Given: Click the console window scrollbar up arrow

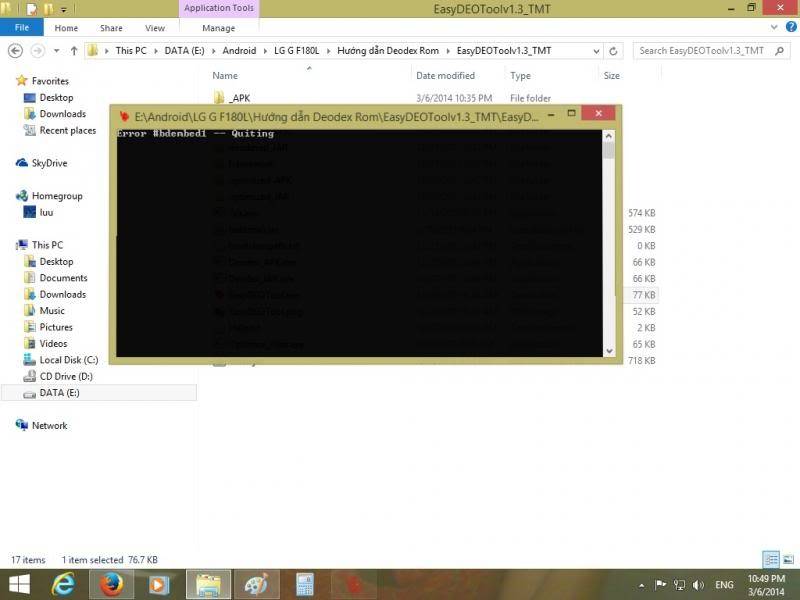Looking at the screenshot, I should tap(608, 136).
